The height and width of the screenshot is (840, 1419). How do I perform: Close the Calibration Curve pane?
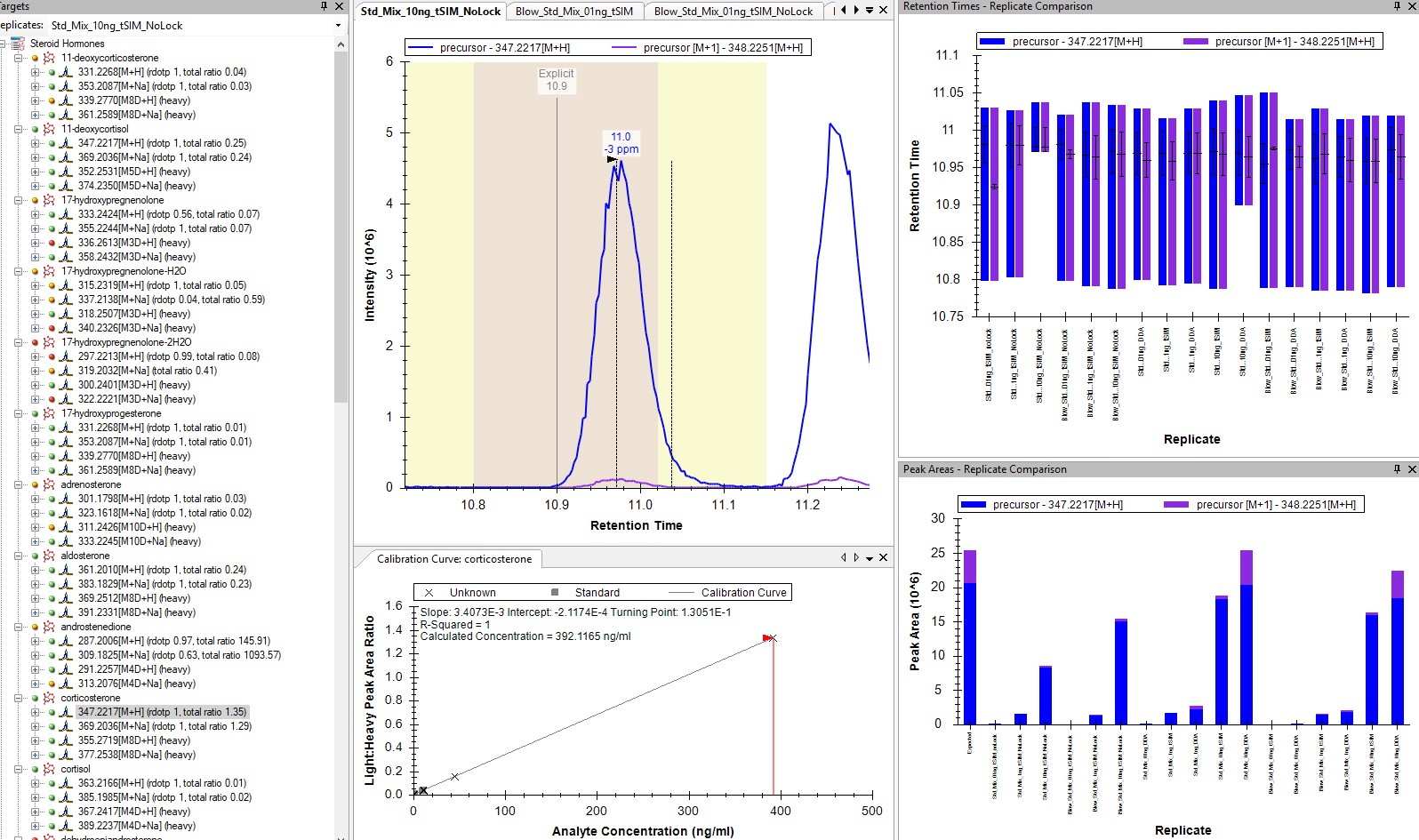(883, 558)
